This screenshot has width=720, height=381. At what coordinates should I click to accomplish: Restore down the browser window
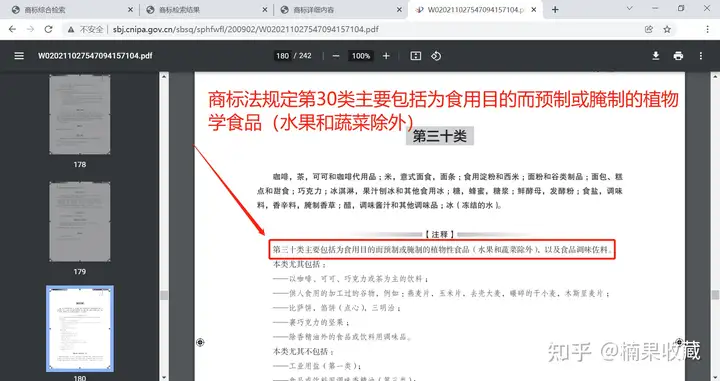coord(681,8)
